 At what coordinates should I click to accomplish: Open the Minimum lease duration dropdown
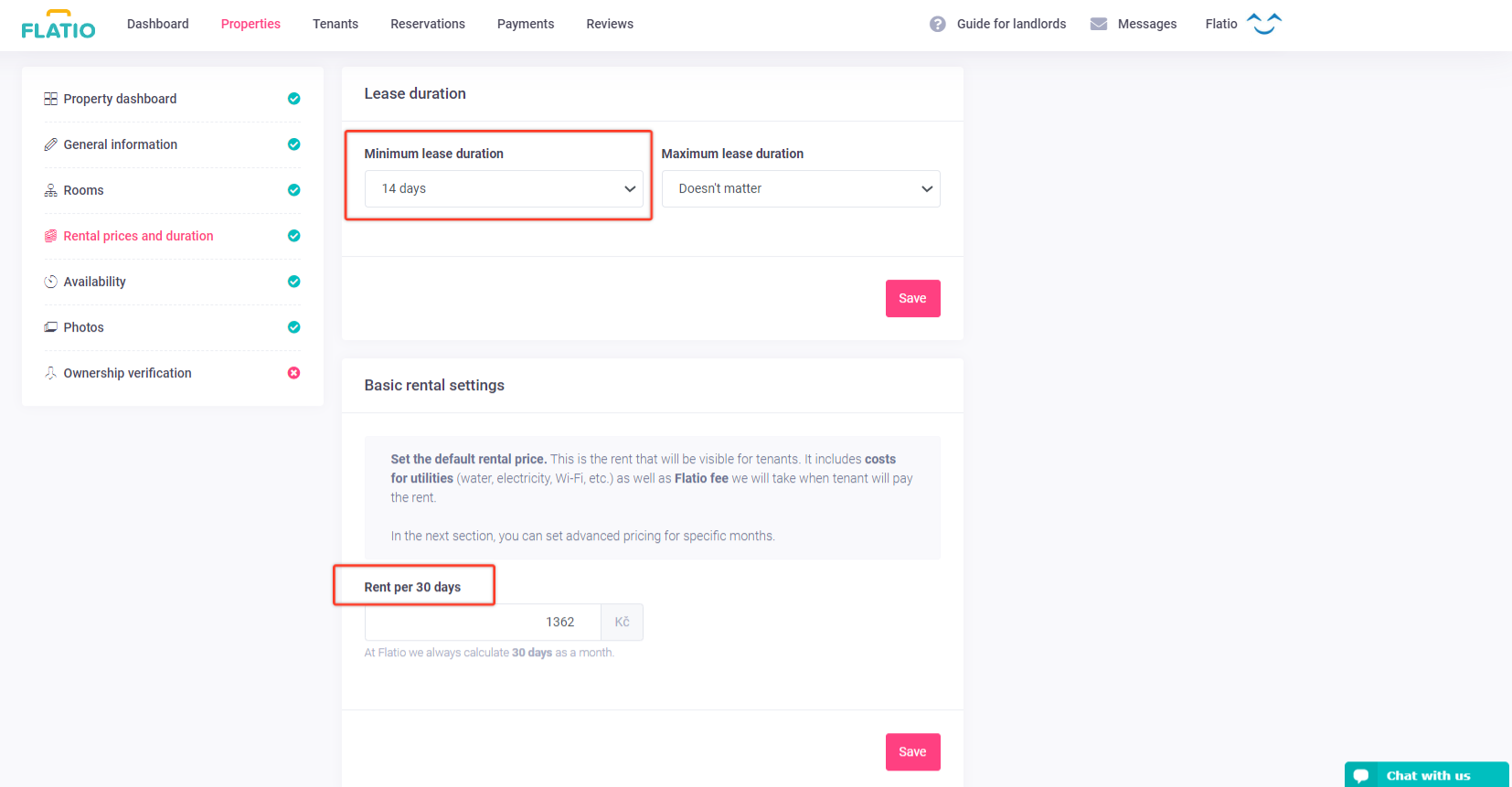point(504,188)
